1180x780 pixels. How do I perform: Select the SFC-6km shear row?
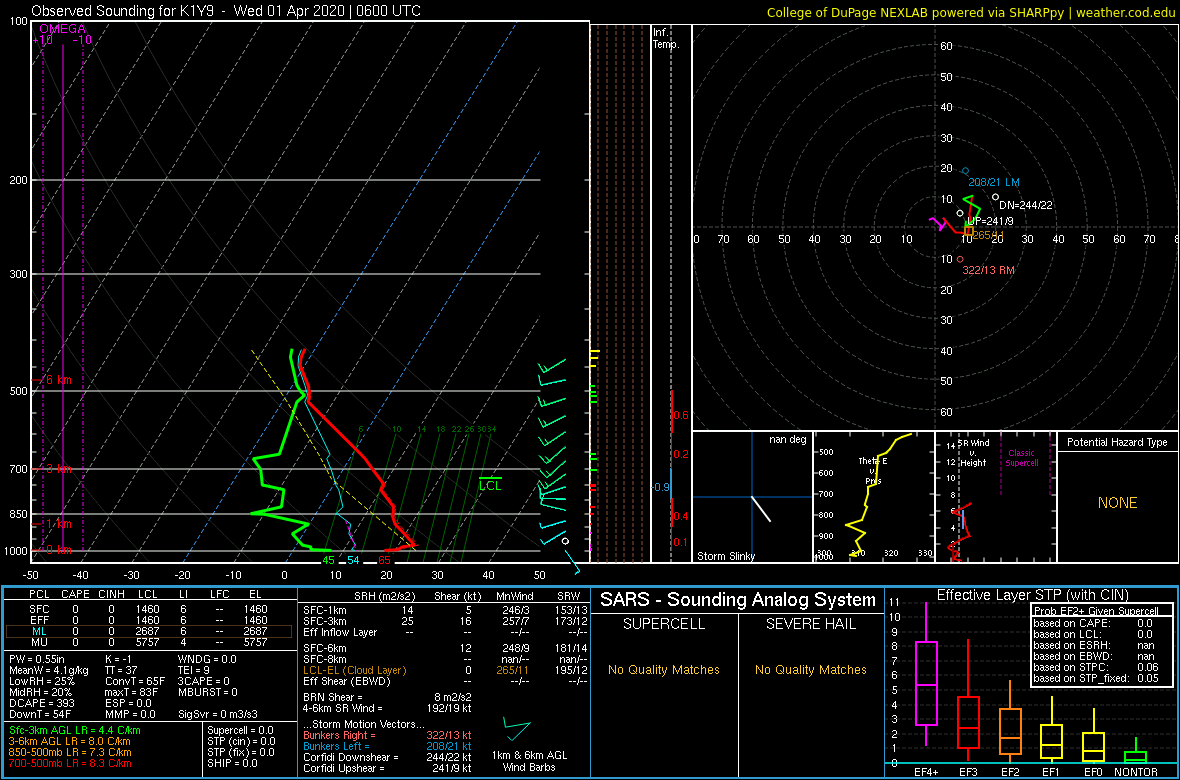(444, 648)
